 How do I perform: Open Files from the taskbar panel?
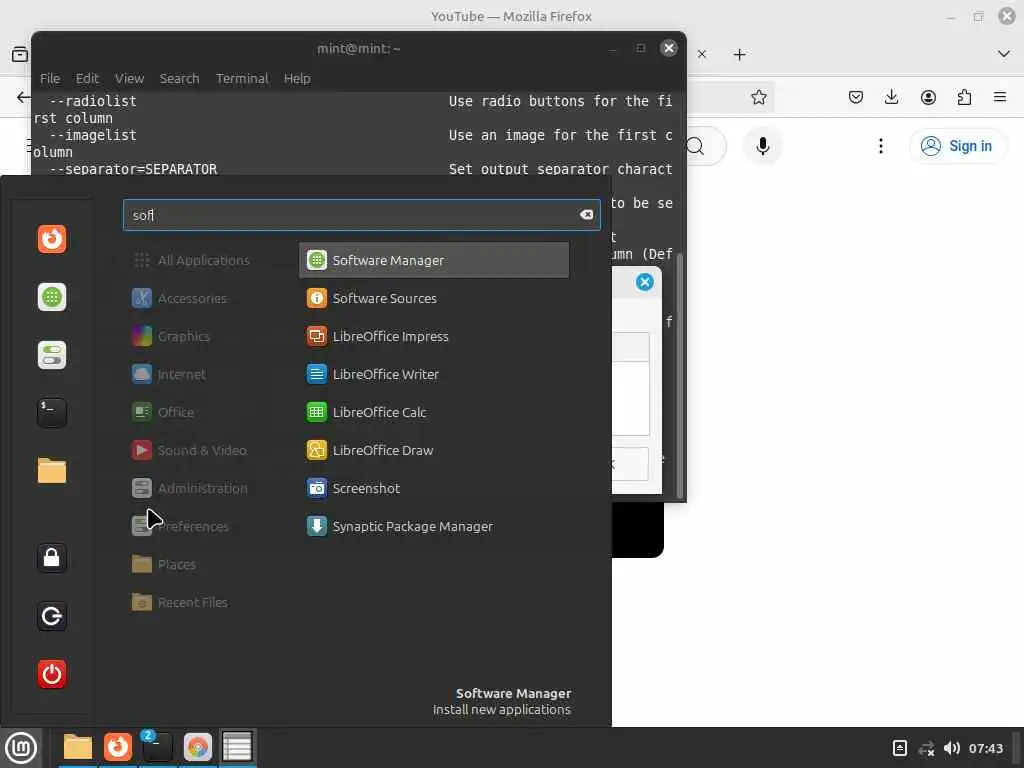(78, 747)
